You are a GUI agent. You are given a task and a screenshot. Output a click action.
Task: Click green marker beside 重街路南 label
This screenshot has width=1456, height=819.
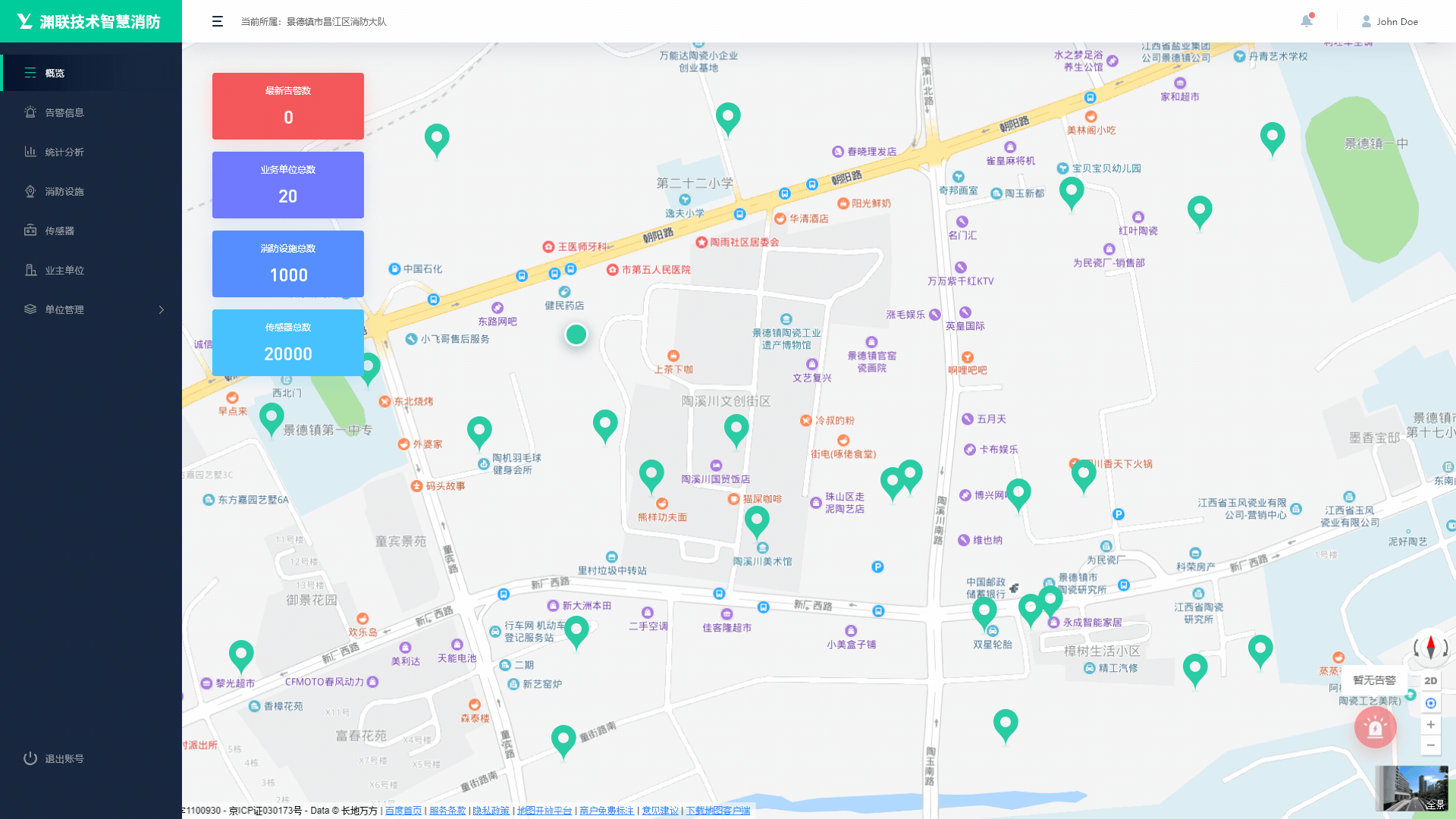(563, 742)
